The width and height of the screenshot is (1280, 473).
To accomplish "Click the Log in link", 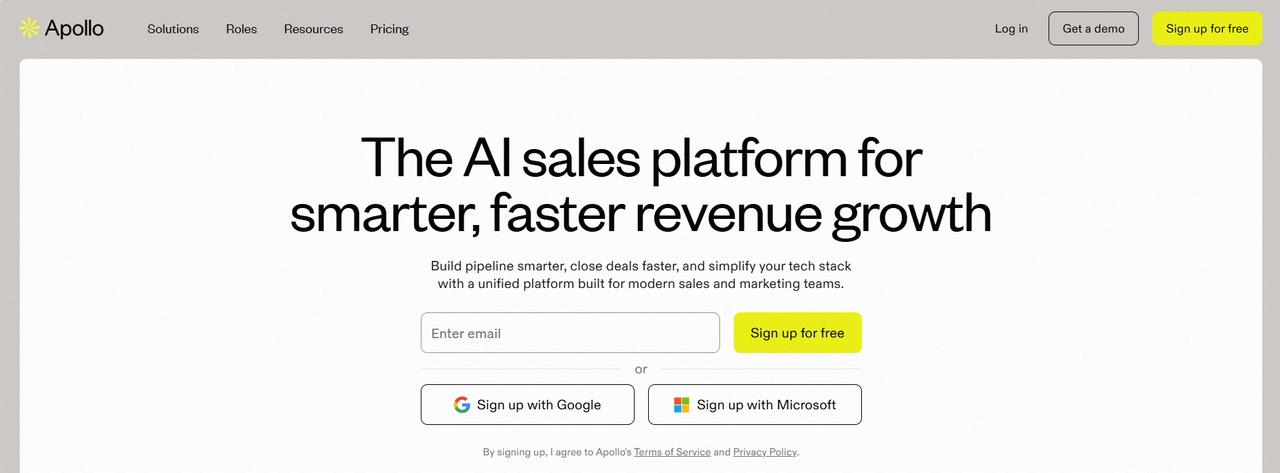I will point(1011,29).
